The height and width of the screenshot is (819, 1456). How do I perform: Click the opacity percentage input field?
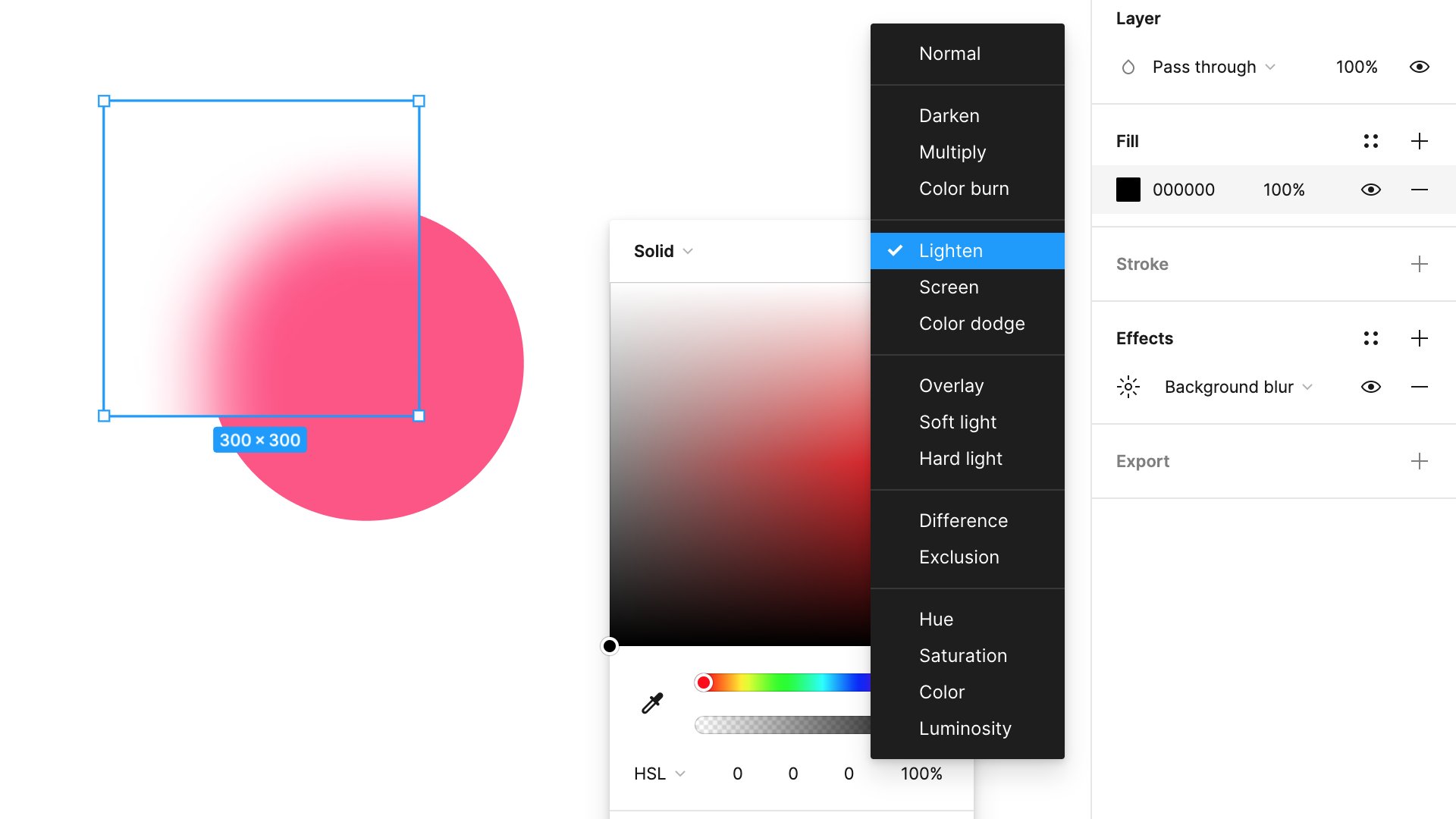click(x=1355, y=65)
